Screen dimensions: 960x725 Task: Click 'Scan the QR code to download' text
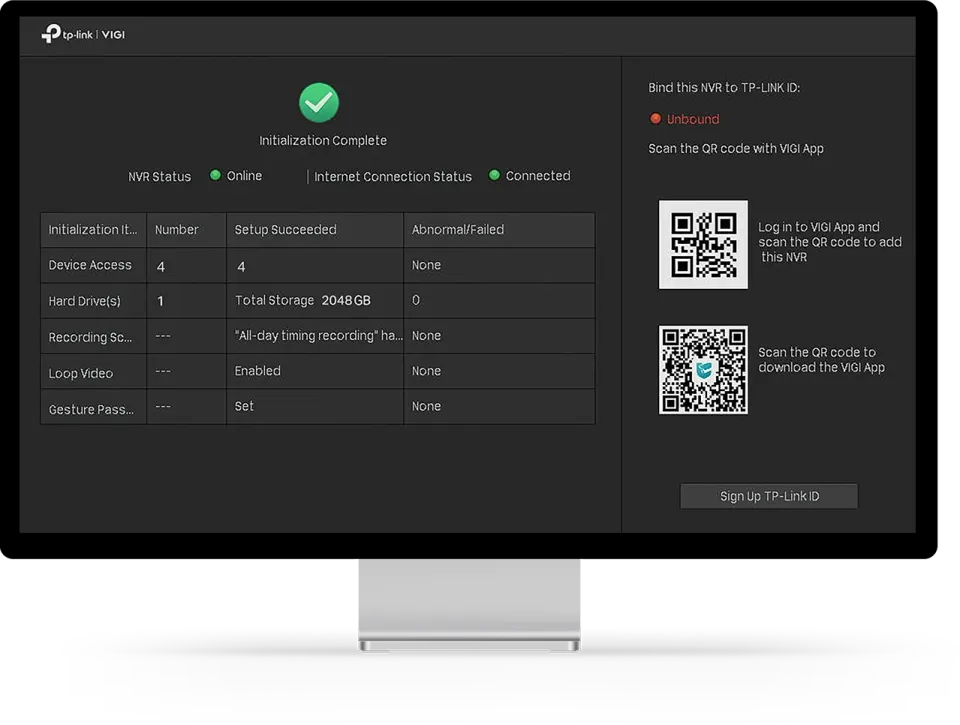[821, 360]
